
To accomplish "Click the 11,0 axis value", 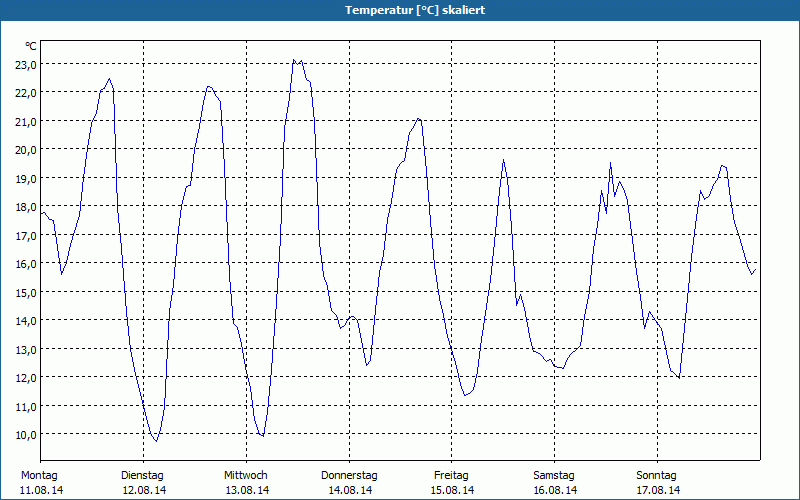I will (x=26, y=407).
